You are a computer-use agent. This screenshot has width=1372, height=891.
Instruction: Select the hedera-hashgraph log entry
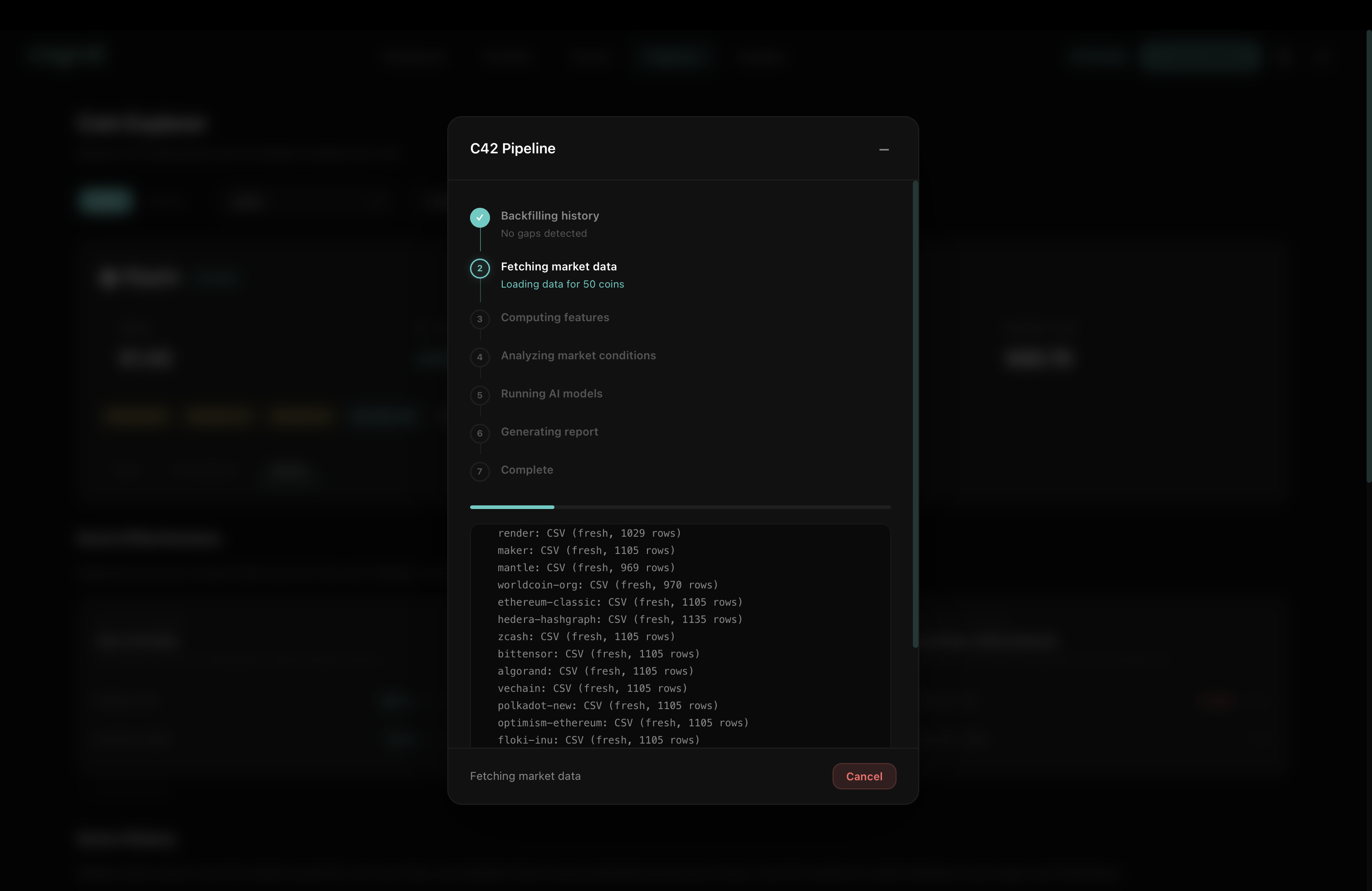tap(620, 620)
